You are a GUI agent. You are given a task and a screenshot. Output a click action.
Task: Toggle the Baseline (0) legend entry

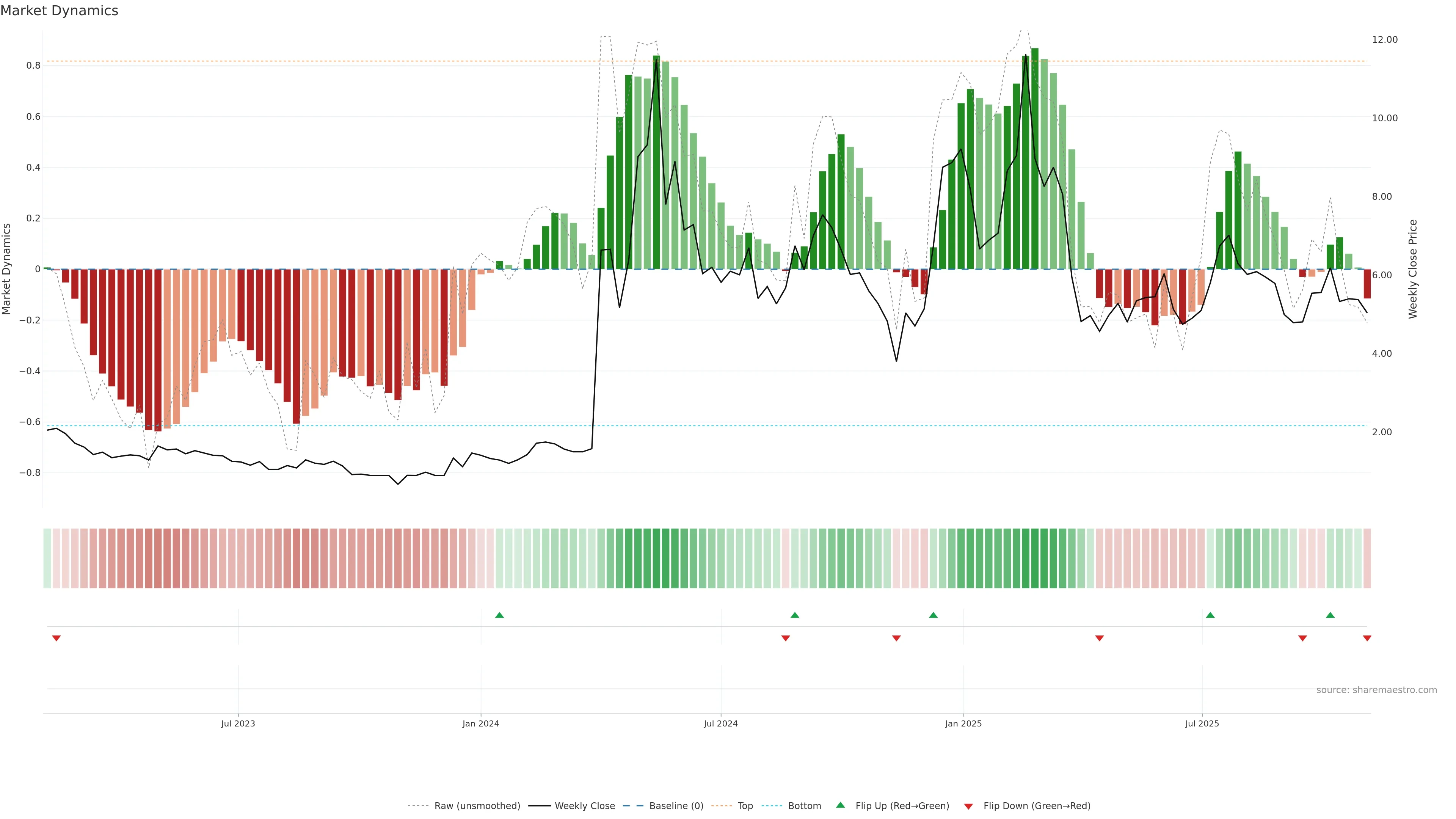676,806
